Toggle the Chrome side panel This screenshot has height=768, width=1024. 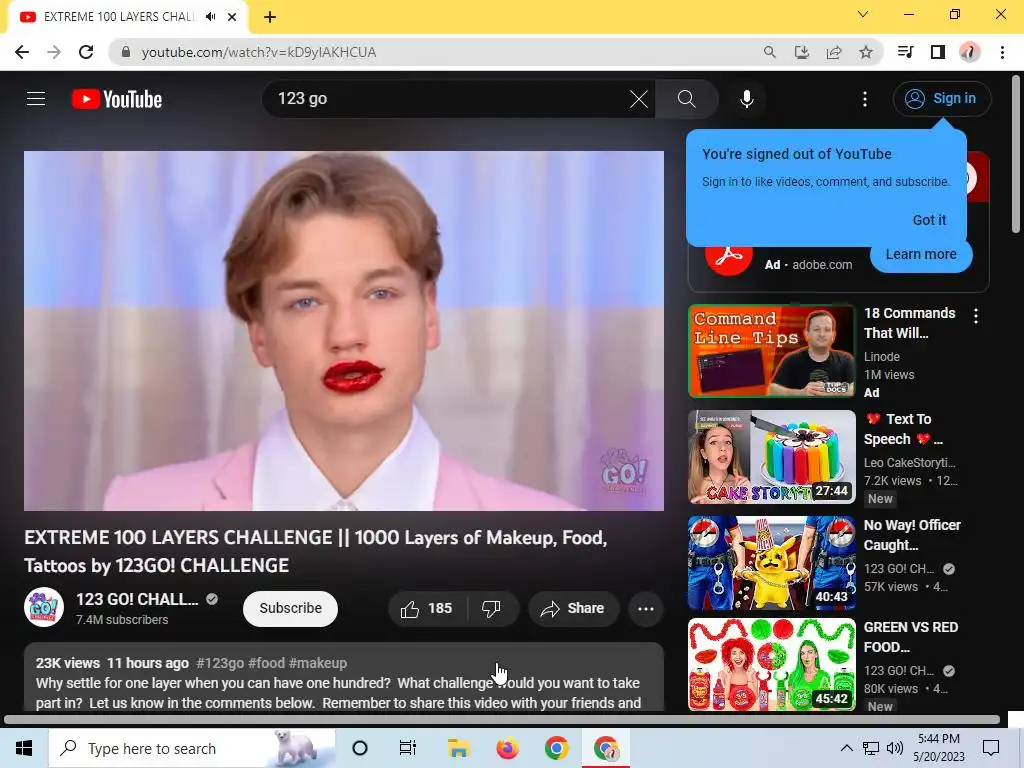pyautogui.click(x=938, y=52)
